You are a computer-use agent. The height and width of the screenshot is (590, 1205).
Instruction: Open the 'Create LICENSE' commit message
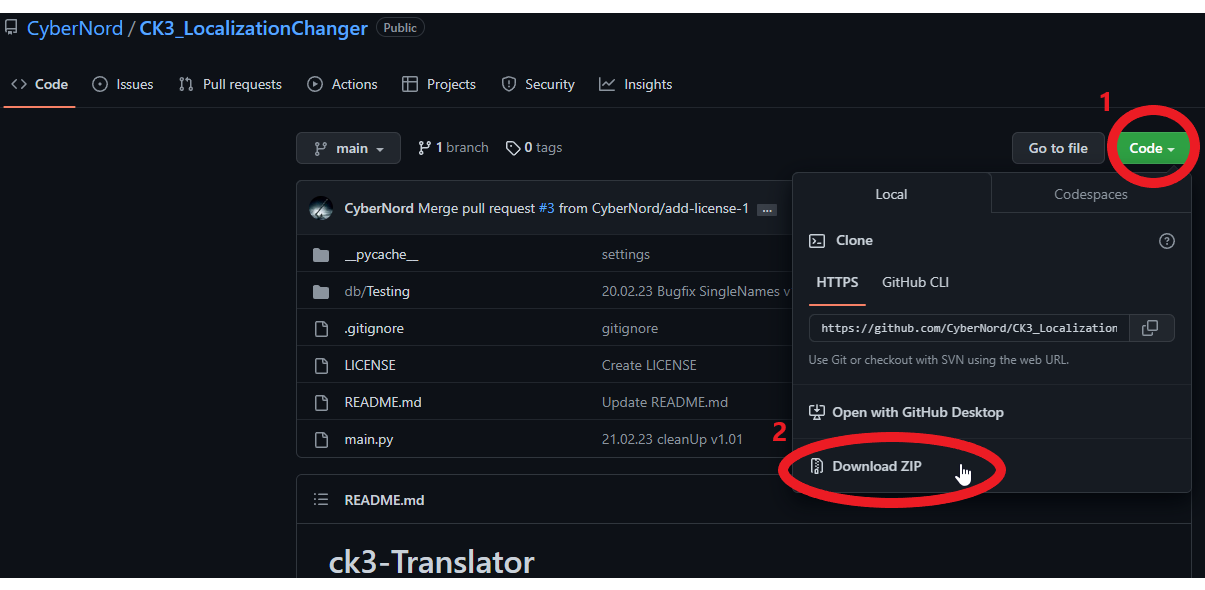pyautogui.click(x=649, y=365)
